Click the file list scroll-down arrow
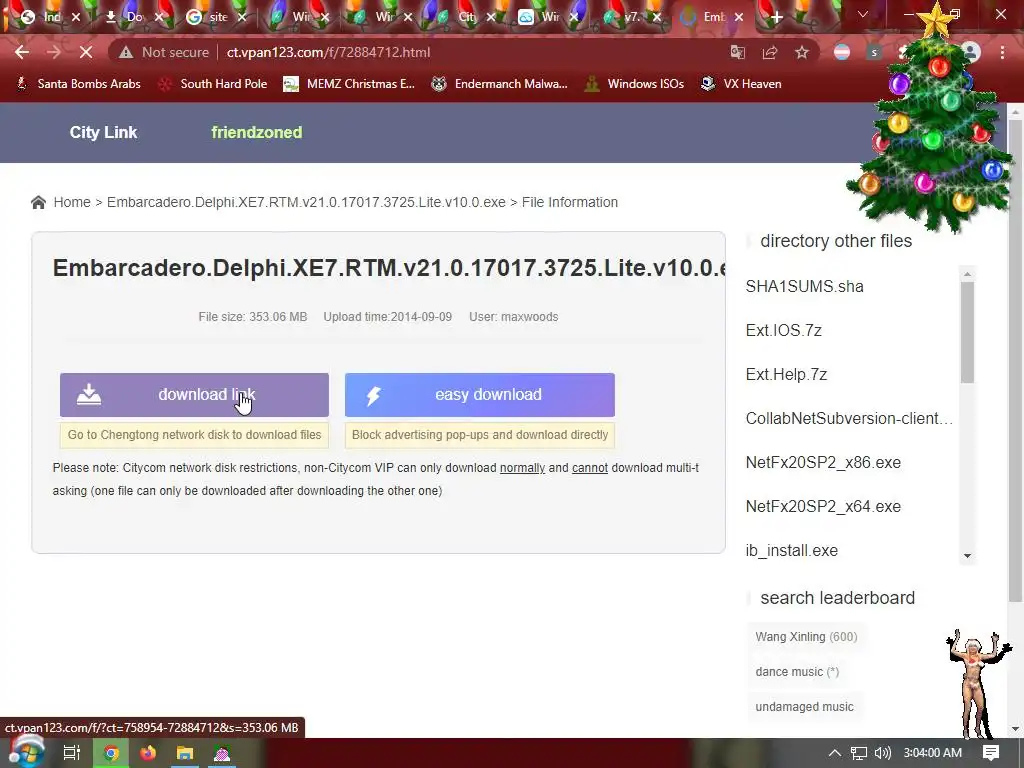 point(968,556)
